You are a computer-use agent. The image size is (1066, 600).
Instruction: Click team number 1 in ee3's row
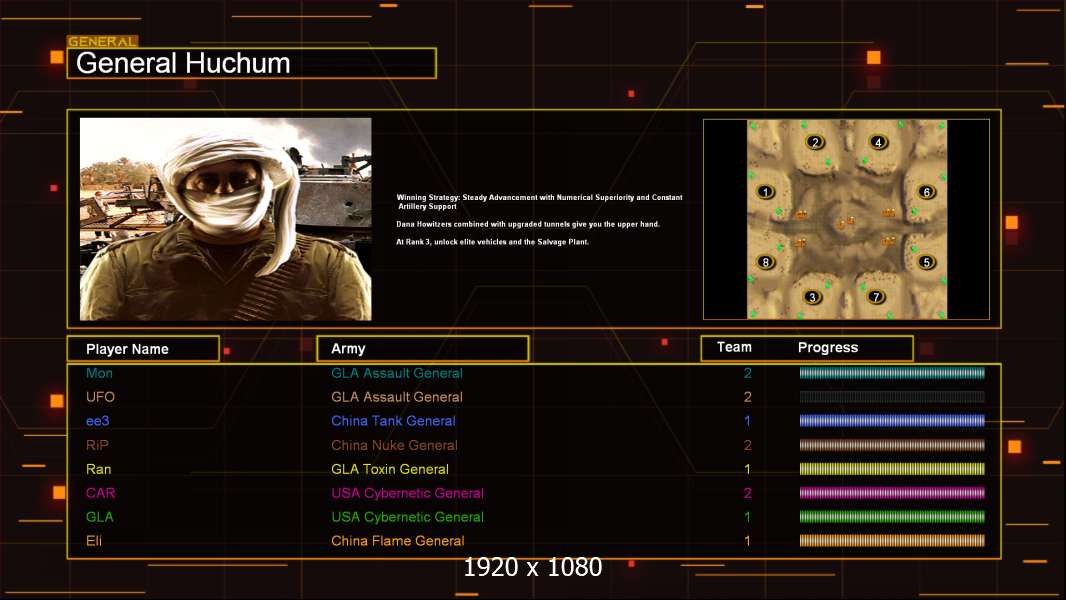pyautogui.click(x=747, y=421)
